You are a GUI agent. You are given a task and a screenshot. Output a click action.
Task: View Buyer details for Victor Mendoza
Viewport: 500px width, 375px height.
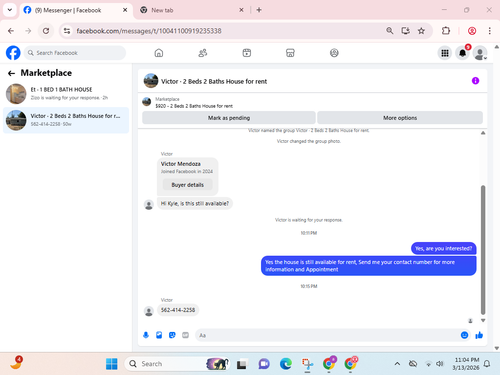click(187, 185)
